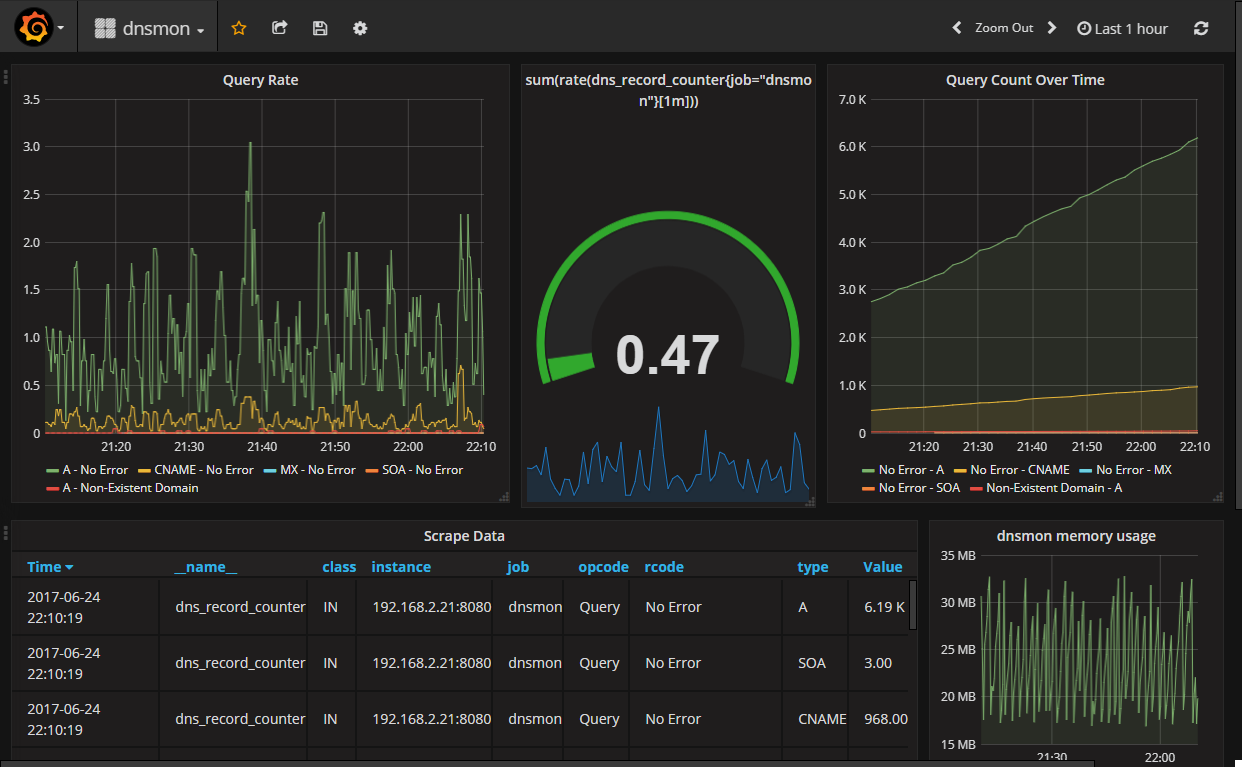The width and height of the screenshot is (1242, 767).
Task: Open dashboard settings via the gear icon
Action: click(x=360, y=28)
